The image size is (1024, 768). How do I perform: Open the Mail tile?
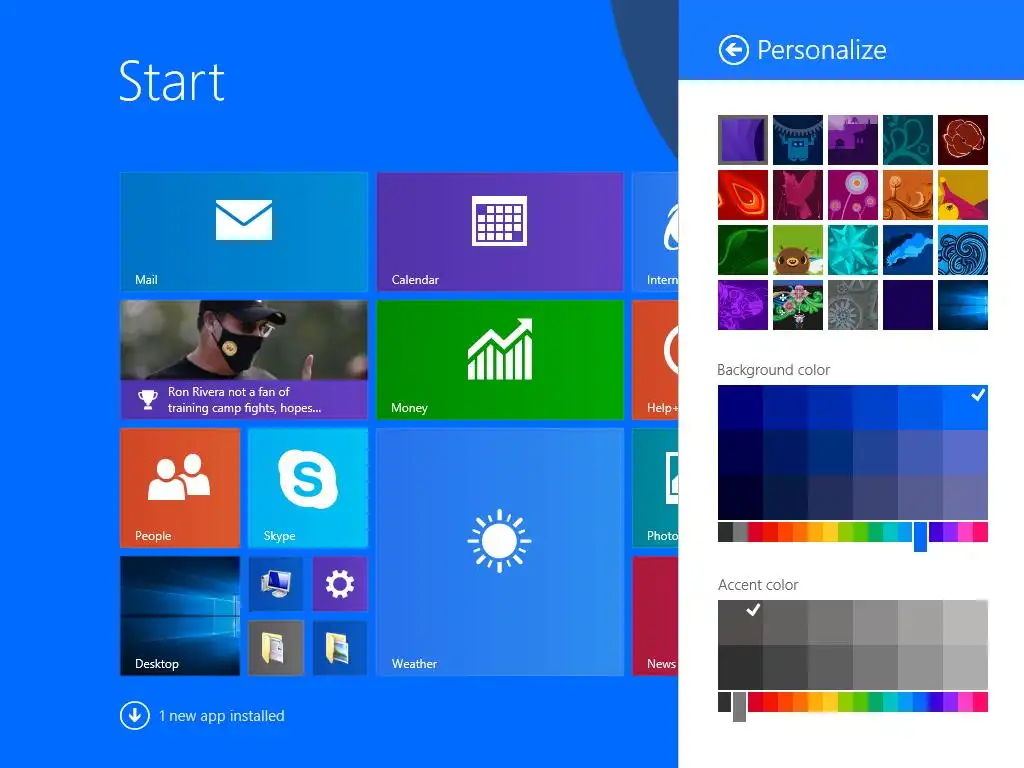pos(244,232)
